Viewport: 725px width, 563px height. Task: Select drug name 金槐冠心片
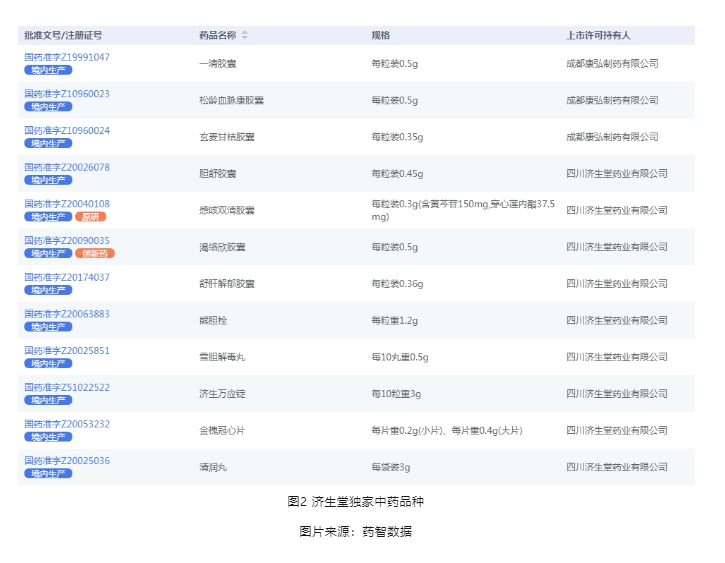pyautogui.click(x=222, y=430)
